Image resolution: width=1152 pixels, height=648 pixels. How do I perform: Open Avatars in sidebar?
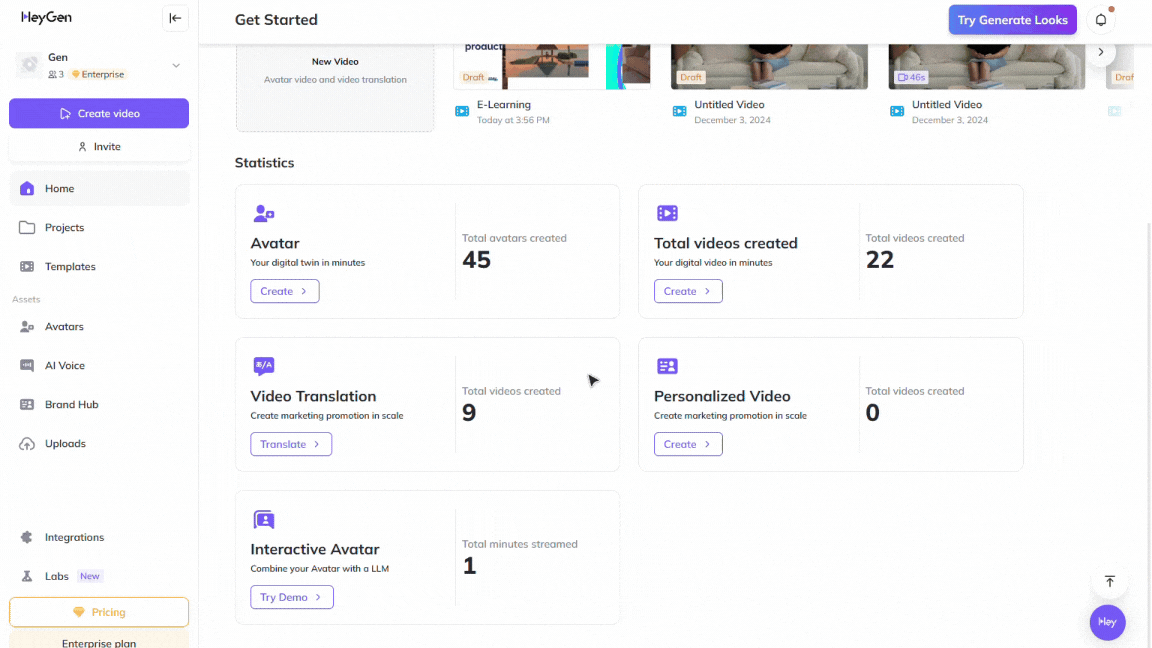[99, 327]
